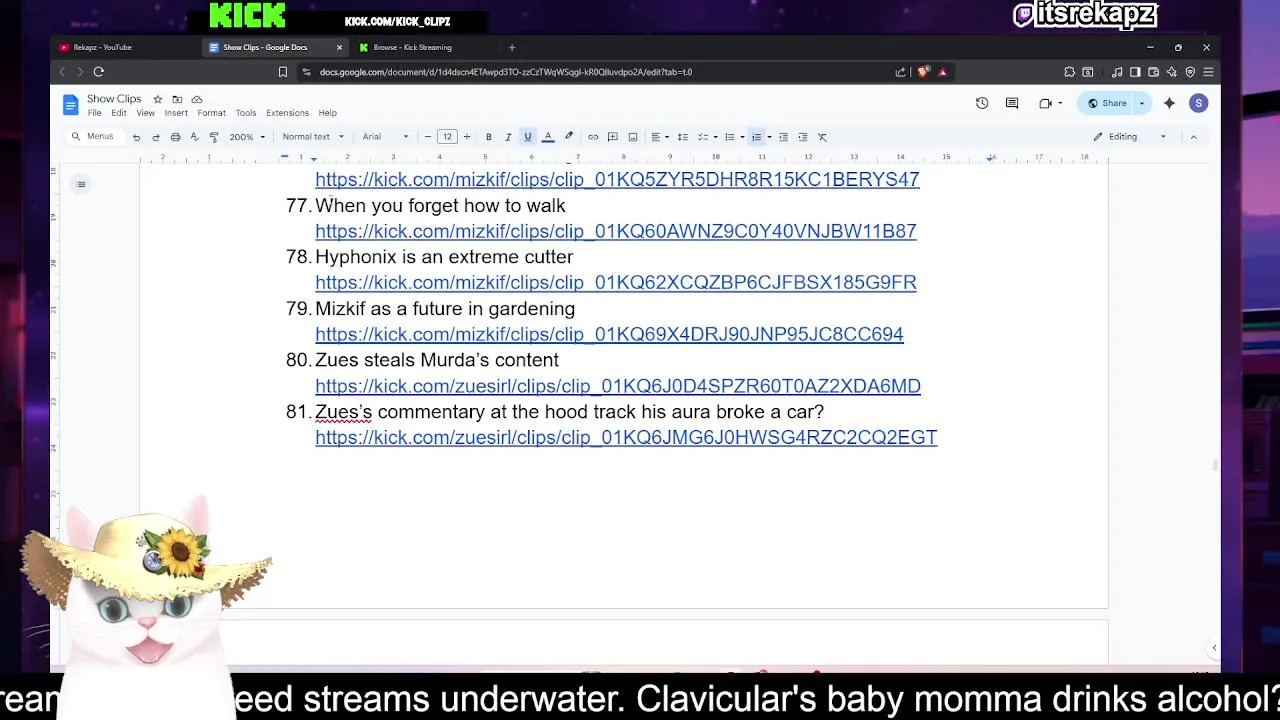Insert an image with the picture icon

pos(633,137)
